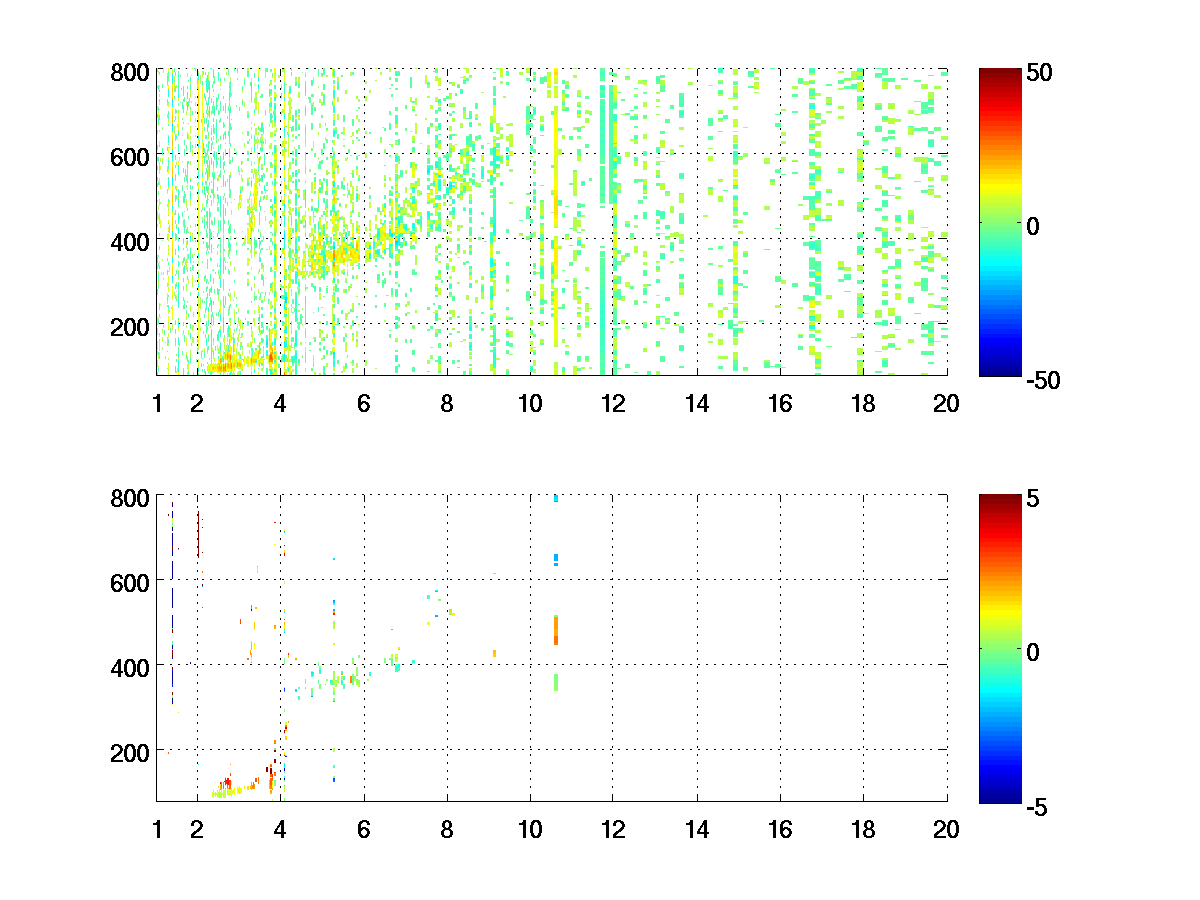Click x-axis tick 14 under the top plot
This screenshot has width=1200, height=900.
(697, 404)
